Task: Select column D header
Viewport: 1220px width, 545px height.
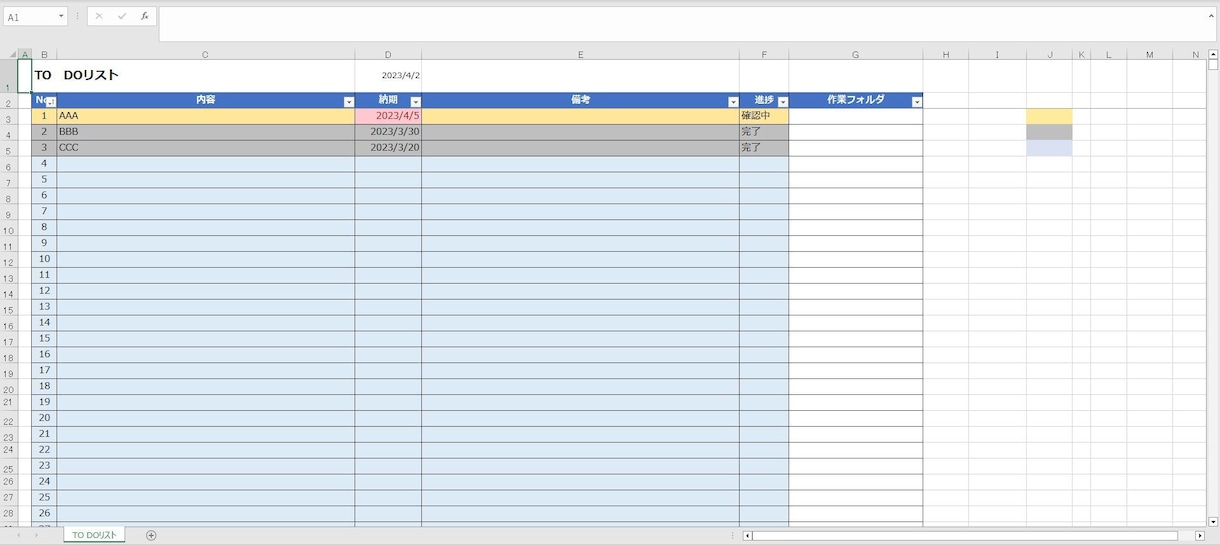Action: click(388, 54)
